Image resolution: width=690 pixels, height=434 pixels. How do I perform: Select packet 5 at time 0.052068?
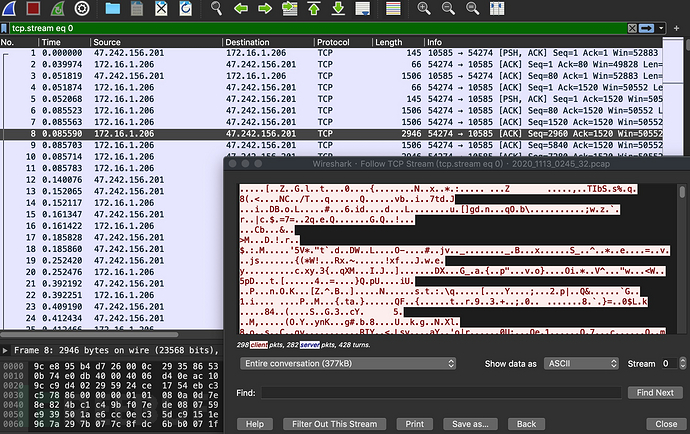[x=331, y=99]
